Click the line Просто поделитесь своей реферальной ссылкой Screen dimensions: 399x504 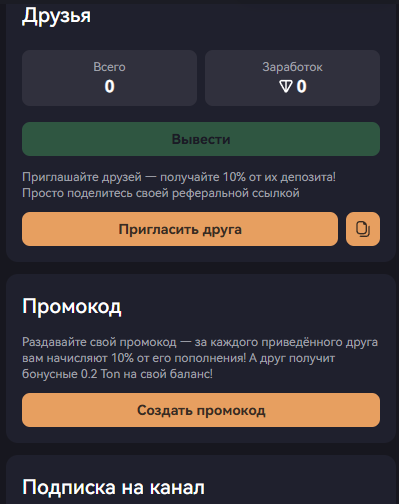[161, 193]
